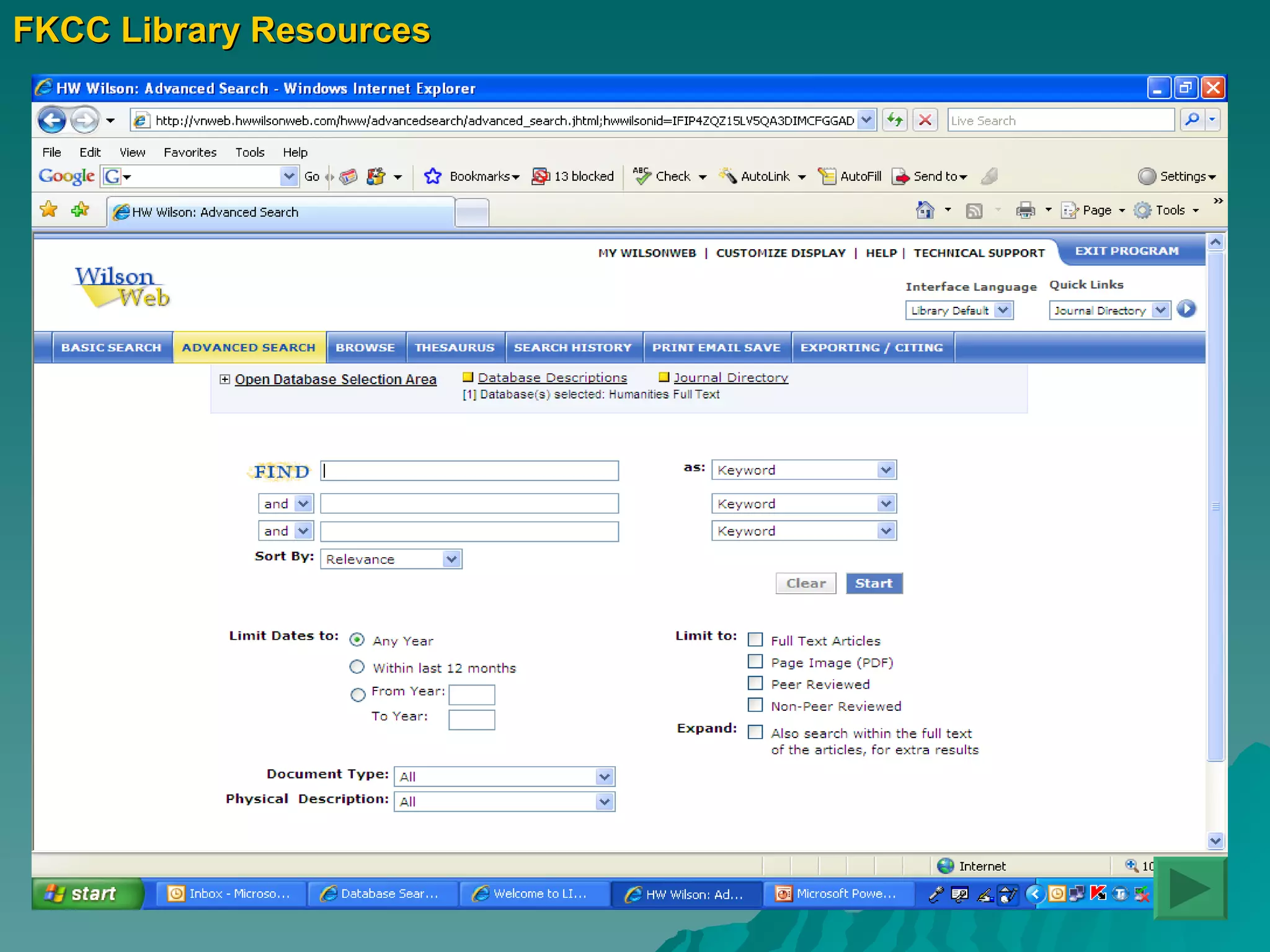The width and height of the screenshot is (1270, 952).
Task: Enable Also search within full text checkbox
Action: (755, 732)
